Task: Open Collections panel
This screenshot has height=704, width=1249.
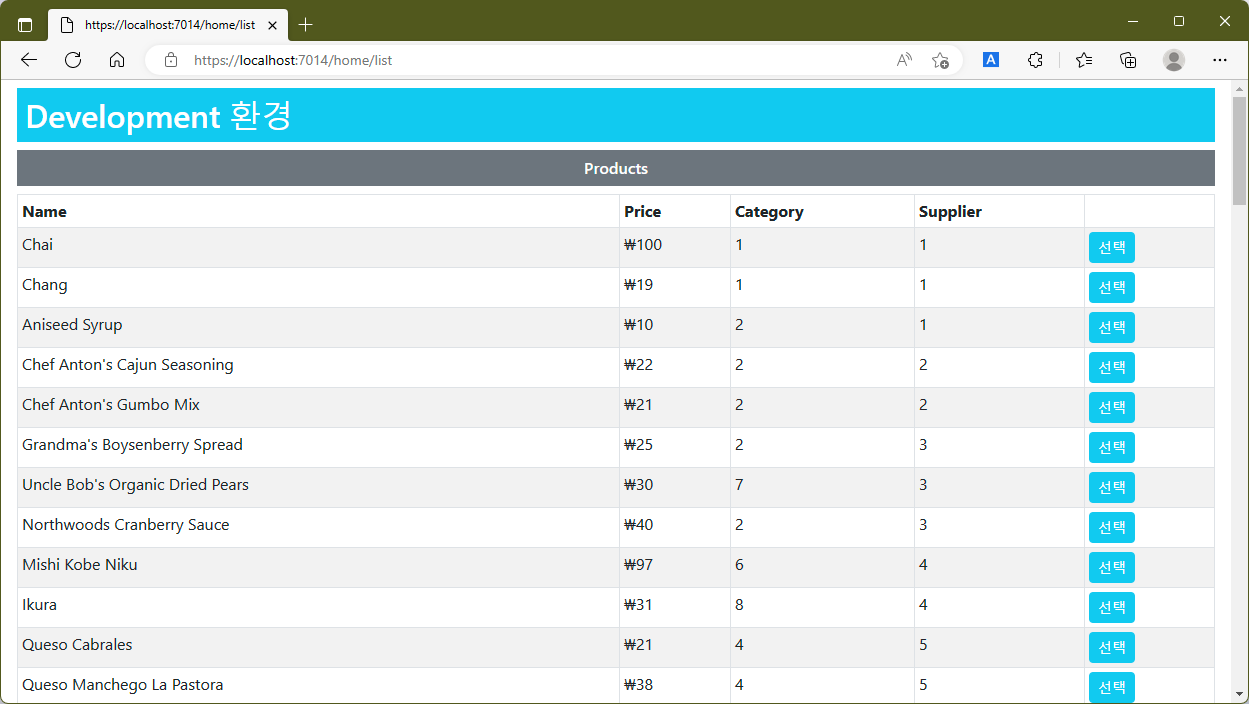Action: pos(1128,60)
